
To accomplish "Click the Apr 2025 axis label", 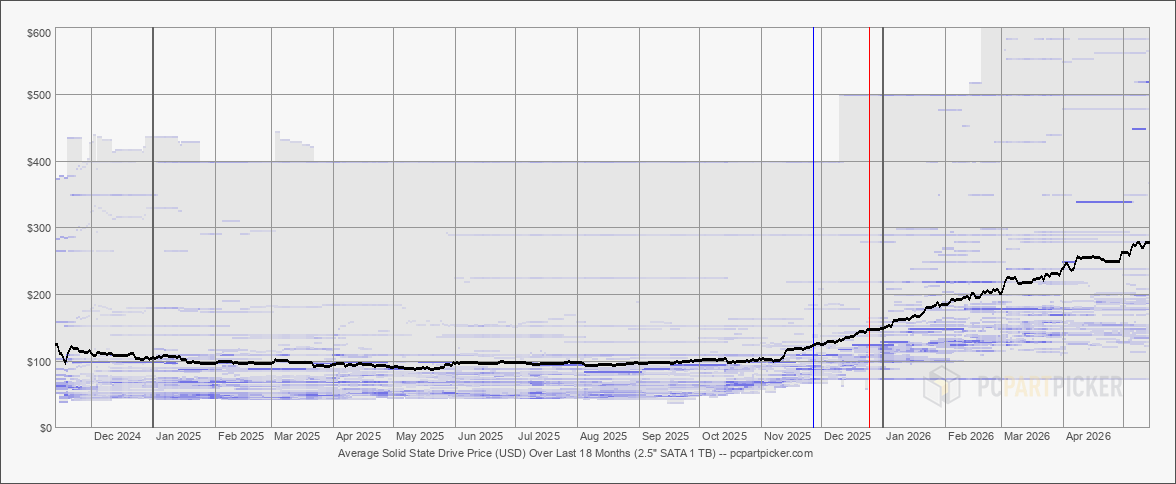I will [358, 436].
